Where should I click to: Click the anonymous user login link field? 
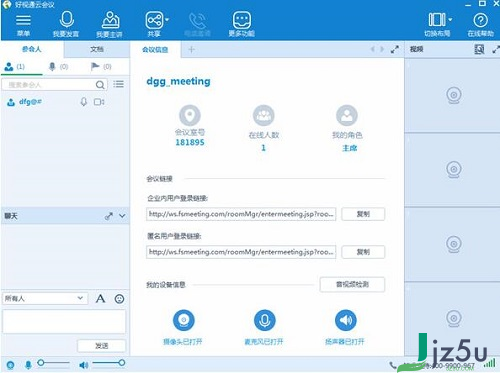pos(241,252)
